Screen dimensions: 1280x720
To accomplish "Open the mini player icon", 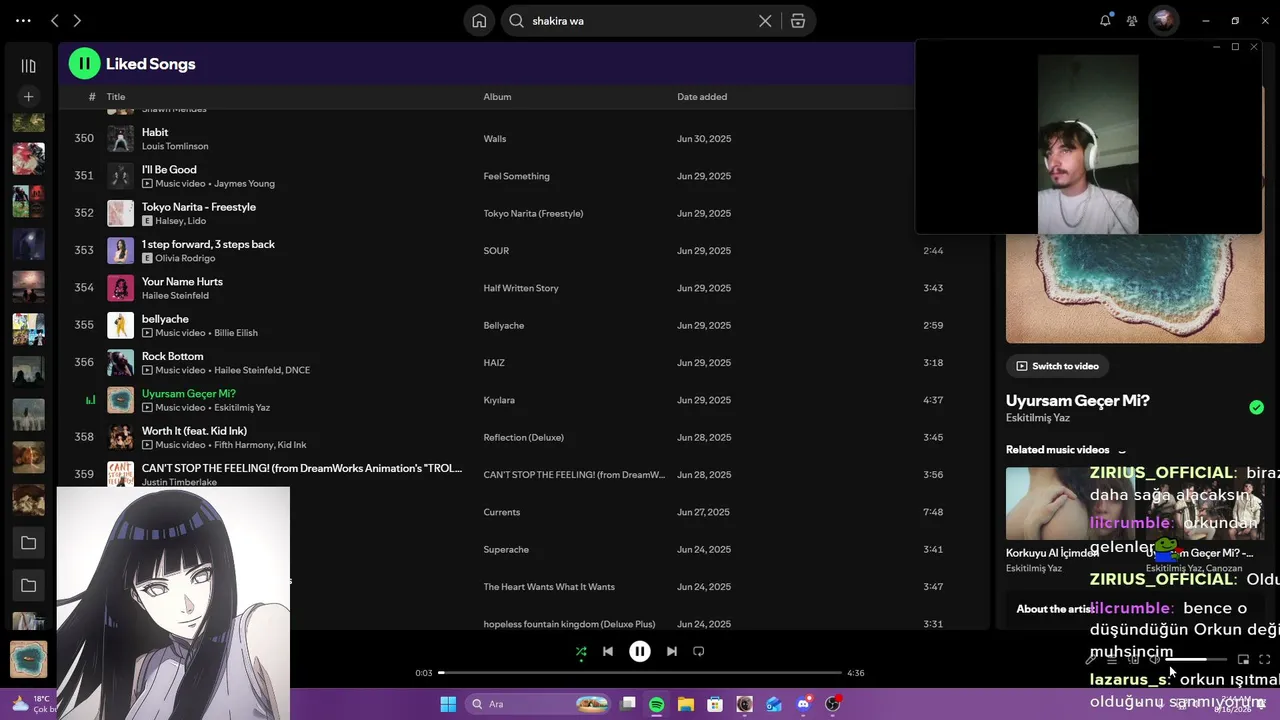I will 1243,659.
